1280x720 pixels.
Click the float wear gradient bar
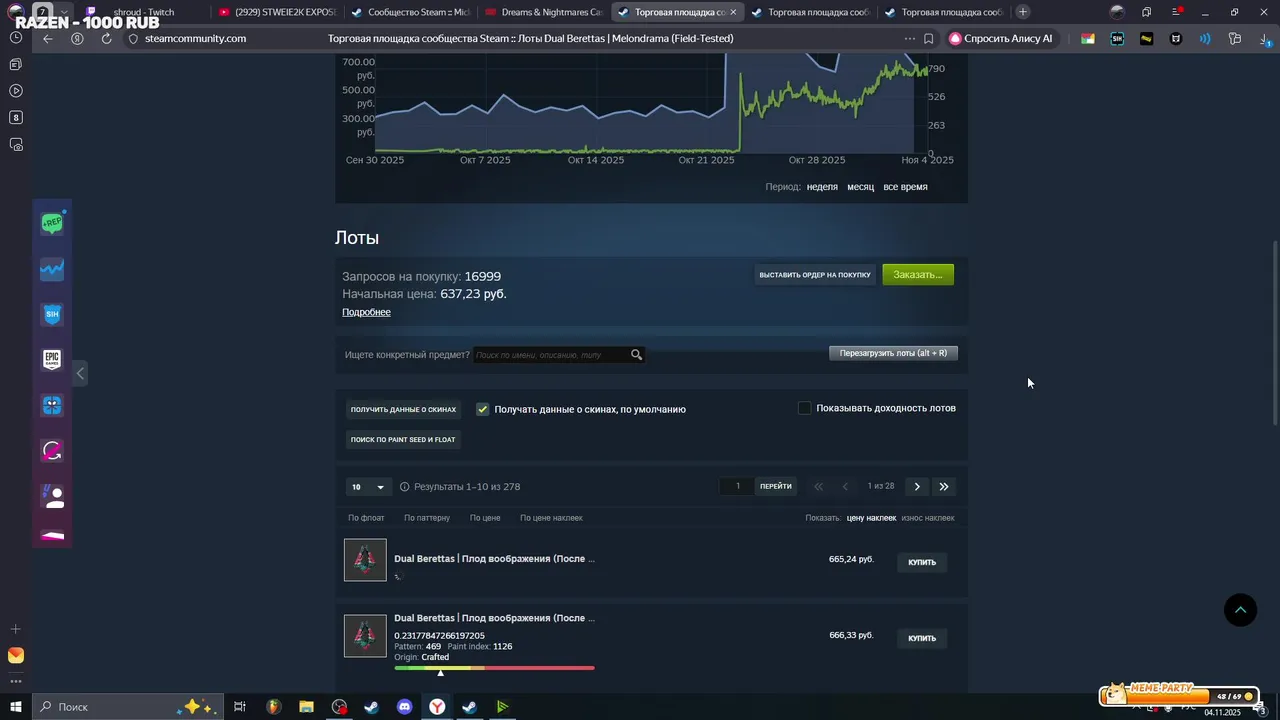tap(494, 668)
